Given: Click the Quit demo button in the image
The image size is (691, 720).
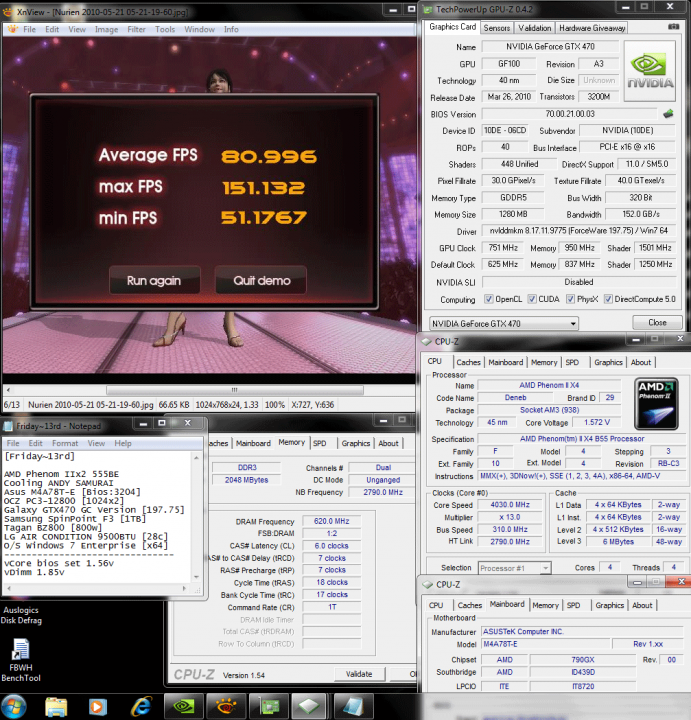Looking at the screenshot, I should (261, 281).
